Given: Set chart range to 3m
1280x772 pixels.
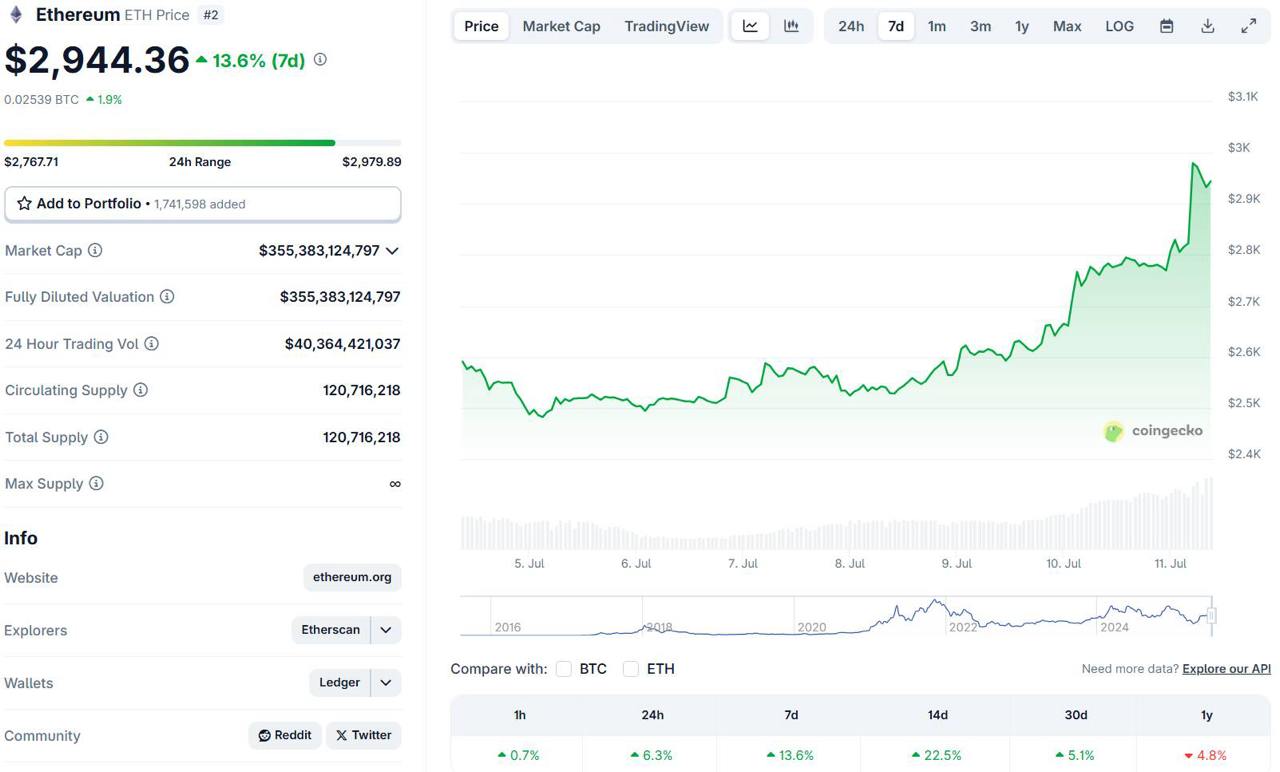Looking at the screenshot, I should pyautogui.click(x=980, y=26).
